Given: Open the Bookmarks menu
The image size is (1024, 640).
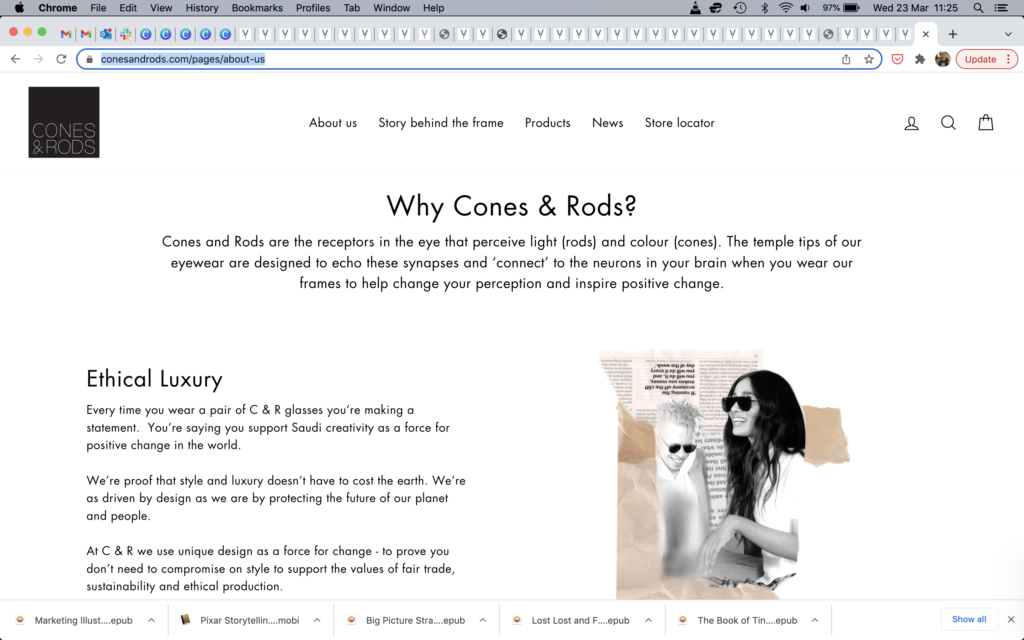Looking at the screenshot, I should (257, 8).
